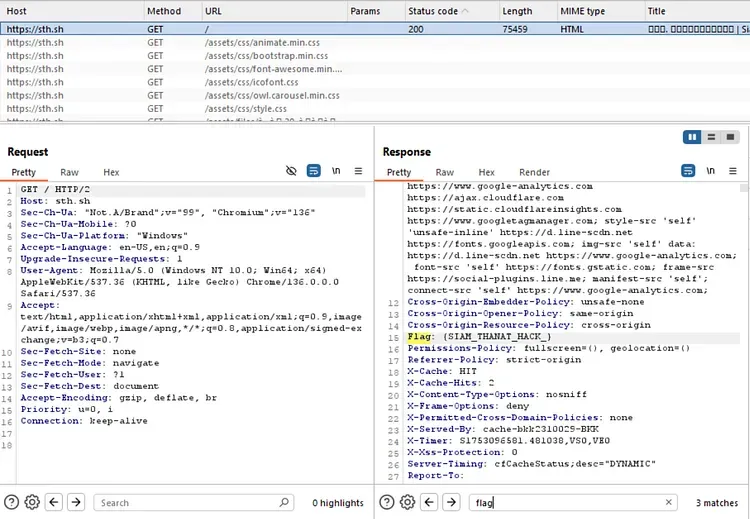Click Host: sth.sh line in request
750x519 pixels.
[x=55, y=201]
